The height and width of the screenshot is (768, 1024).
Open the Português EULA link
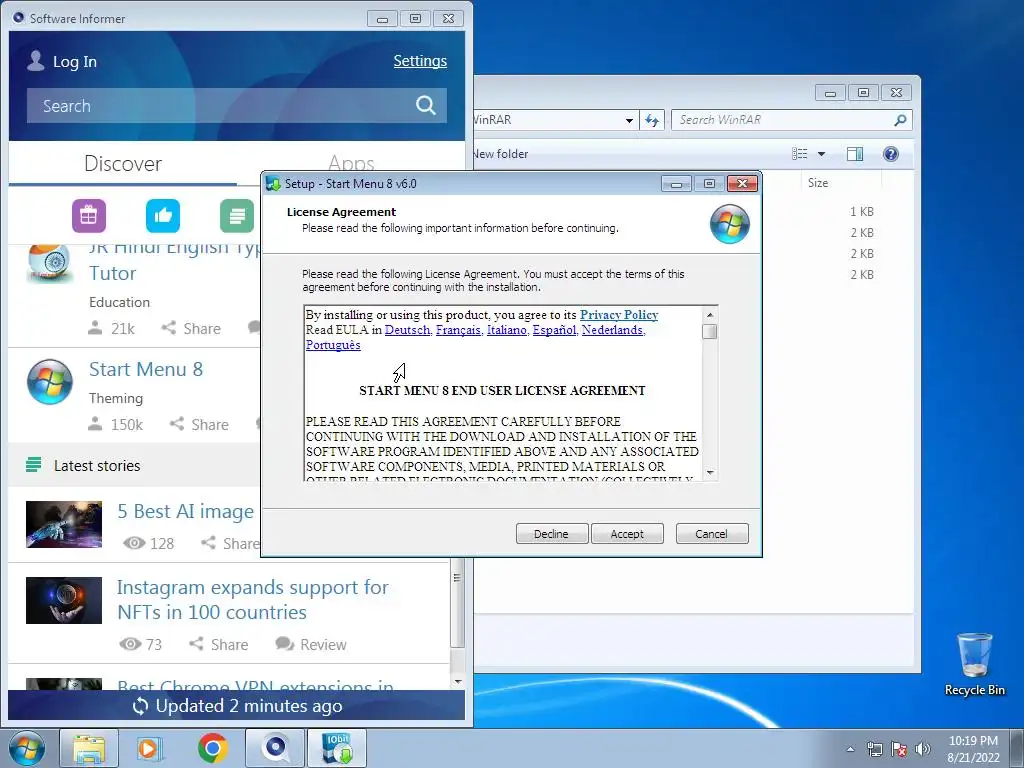click(x=333, y=345)
